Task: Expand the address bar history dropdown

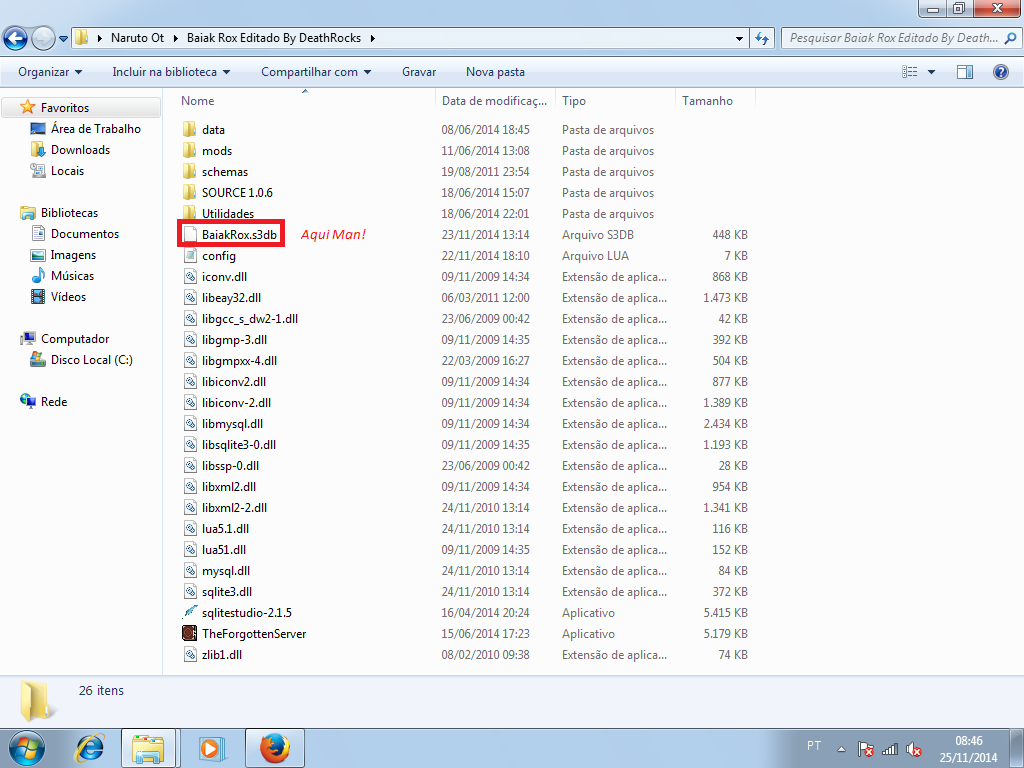Action: pos(739,39)
